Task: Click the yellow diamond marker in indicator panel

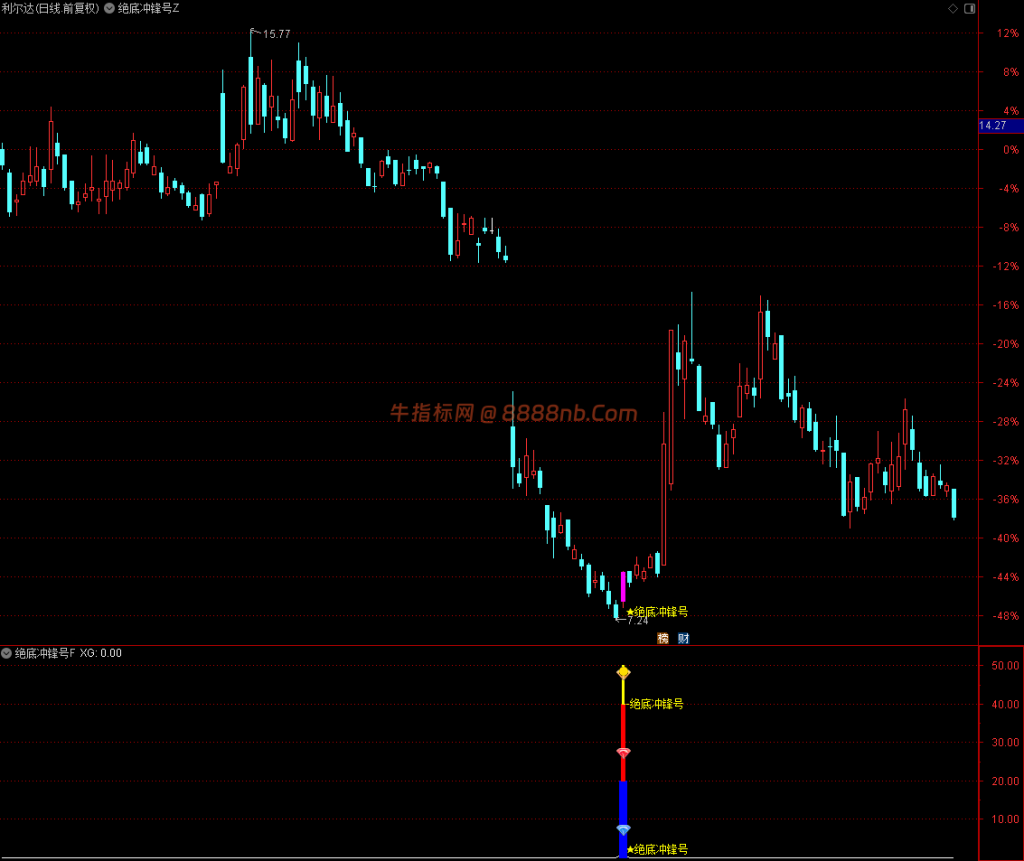Action: pyautogui.click(x=624, y=672)
